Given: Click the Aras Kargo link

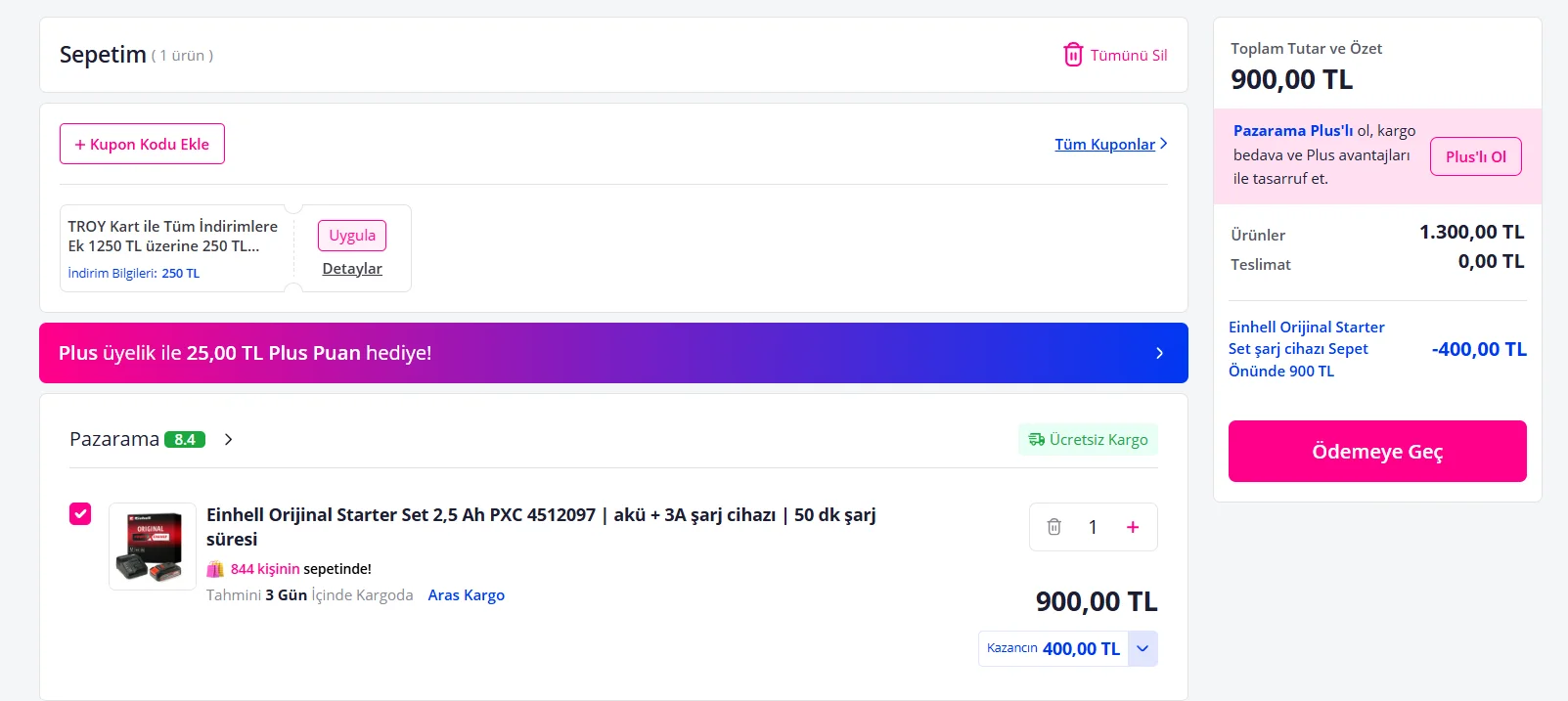Looking at the screenshot, I should pos(467,595).
